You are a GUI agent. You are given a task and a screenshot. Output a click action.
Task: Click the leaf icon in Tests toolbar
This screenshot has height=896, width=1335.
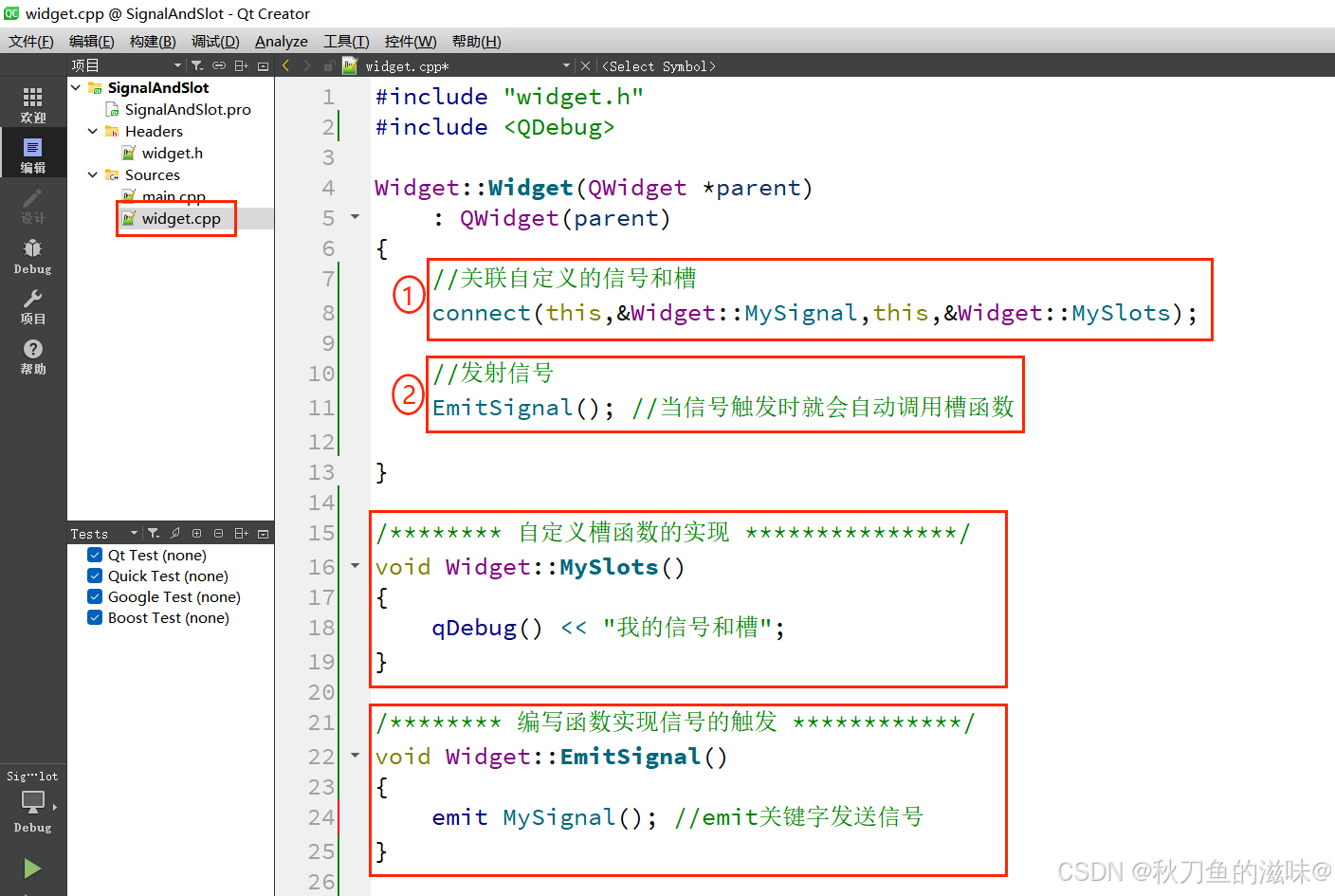coord(175,534)
